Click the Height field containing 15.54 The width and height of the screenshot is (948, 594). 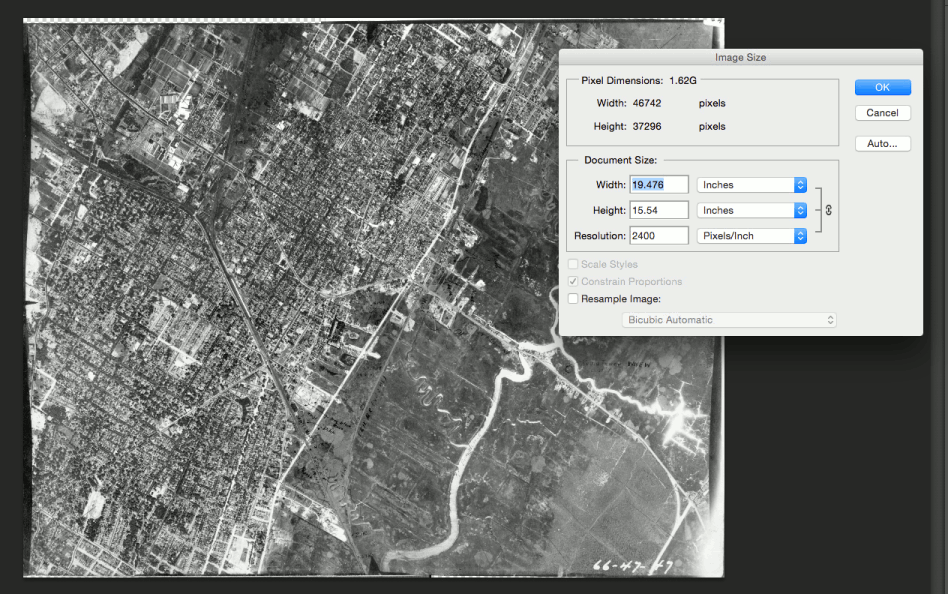pyautogui.click(x=657, y=210)
